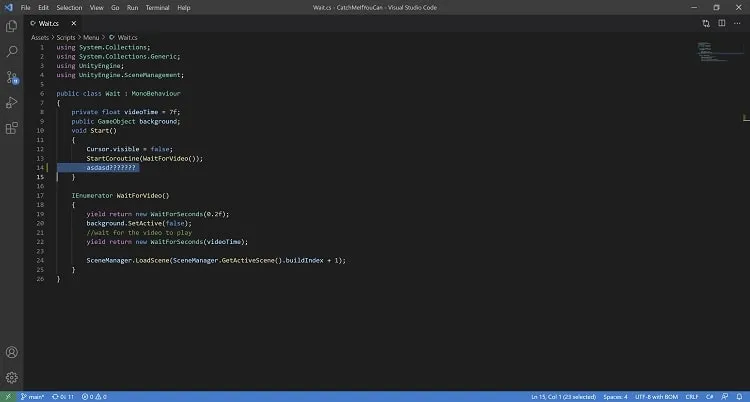Open Source Control view icon
The width and height of the screenshot is (750, 402).
click(x=11, y=77)
